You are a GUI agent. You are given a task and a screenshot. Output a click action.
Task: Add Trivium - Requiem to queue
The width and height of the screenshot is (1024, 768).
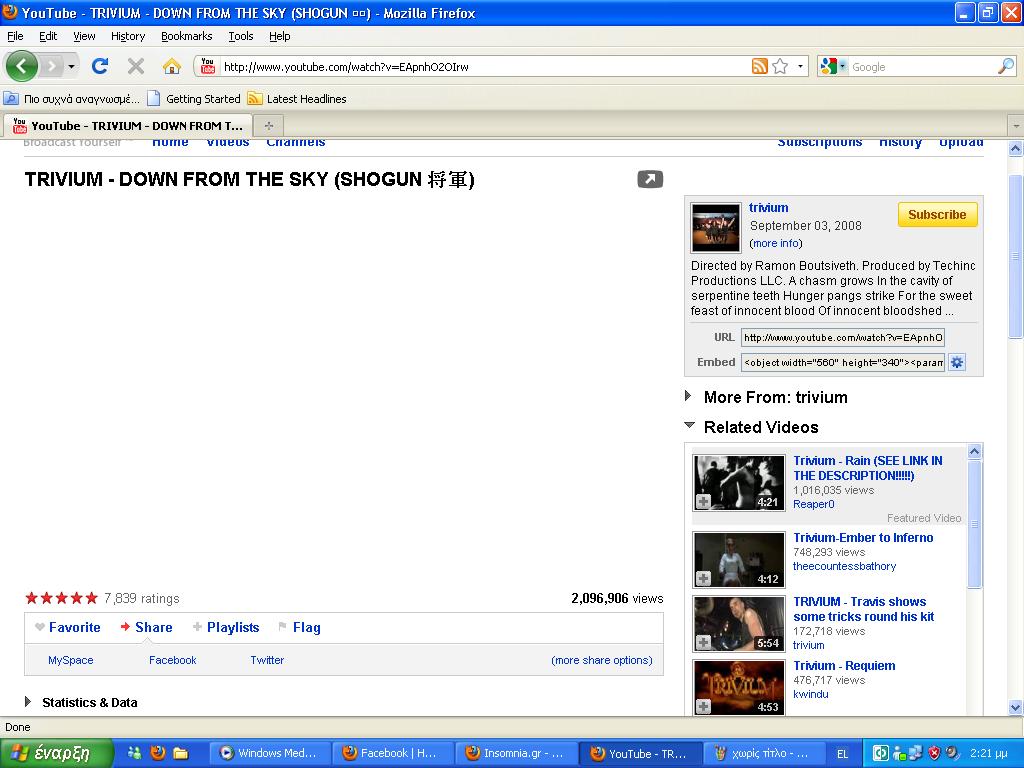(703, 707)
